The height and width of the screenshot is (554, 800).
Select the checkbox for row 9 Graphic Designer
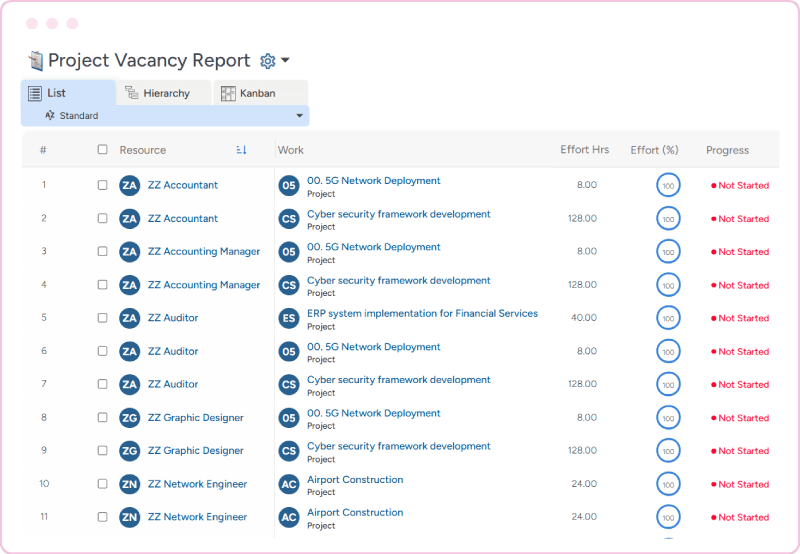coord(102,451)
